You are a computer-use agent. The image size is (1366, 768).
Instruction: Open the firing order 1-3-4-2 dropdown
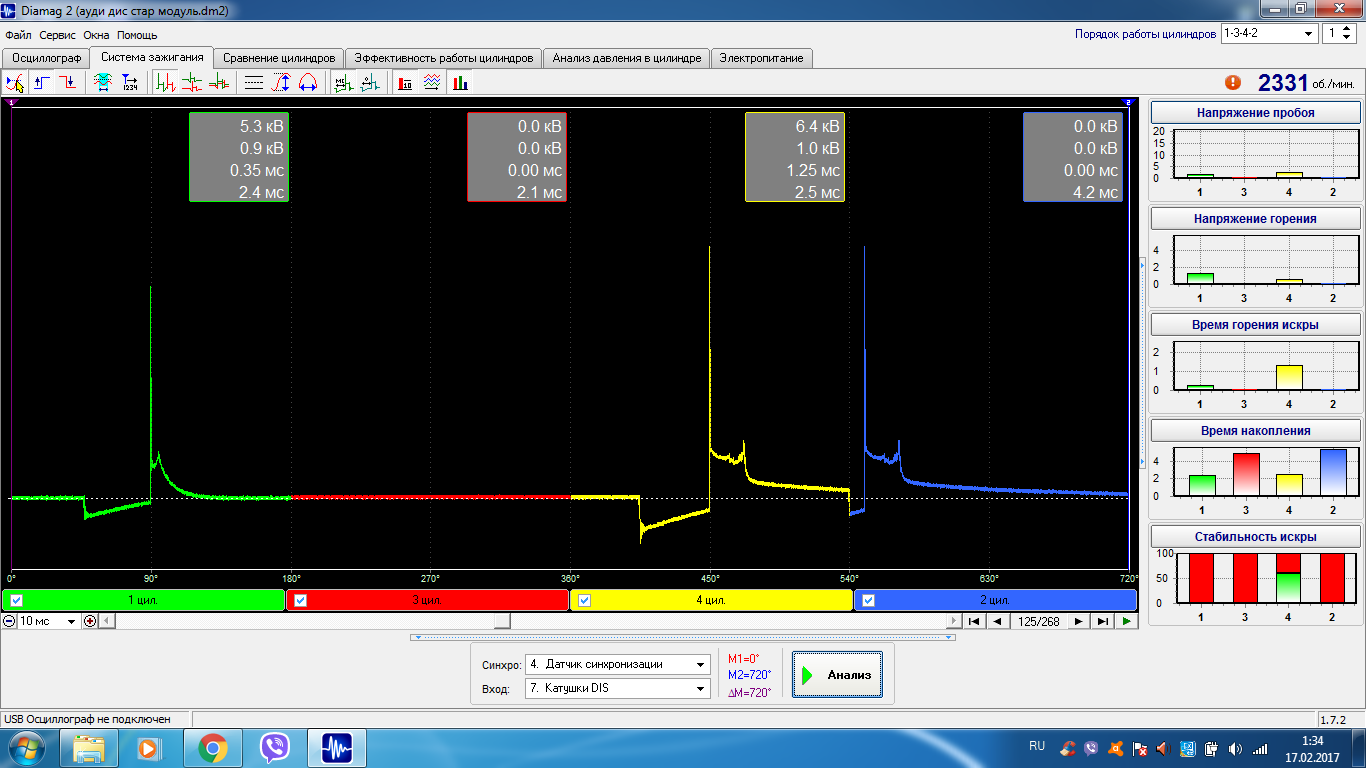point(1269,33)
